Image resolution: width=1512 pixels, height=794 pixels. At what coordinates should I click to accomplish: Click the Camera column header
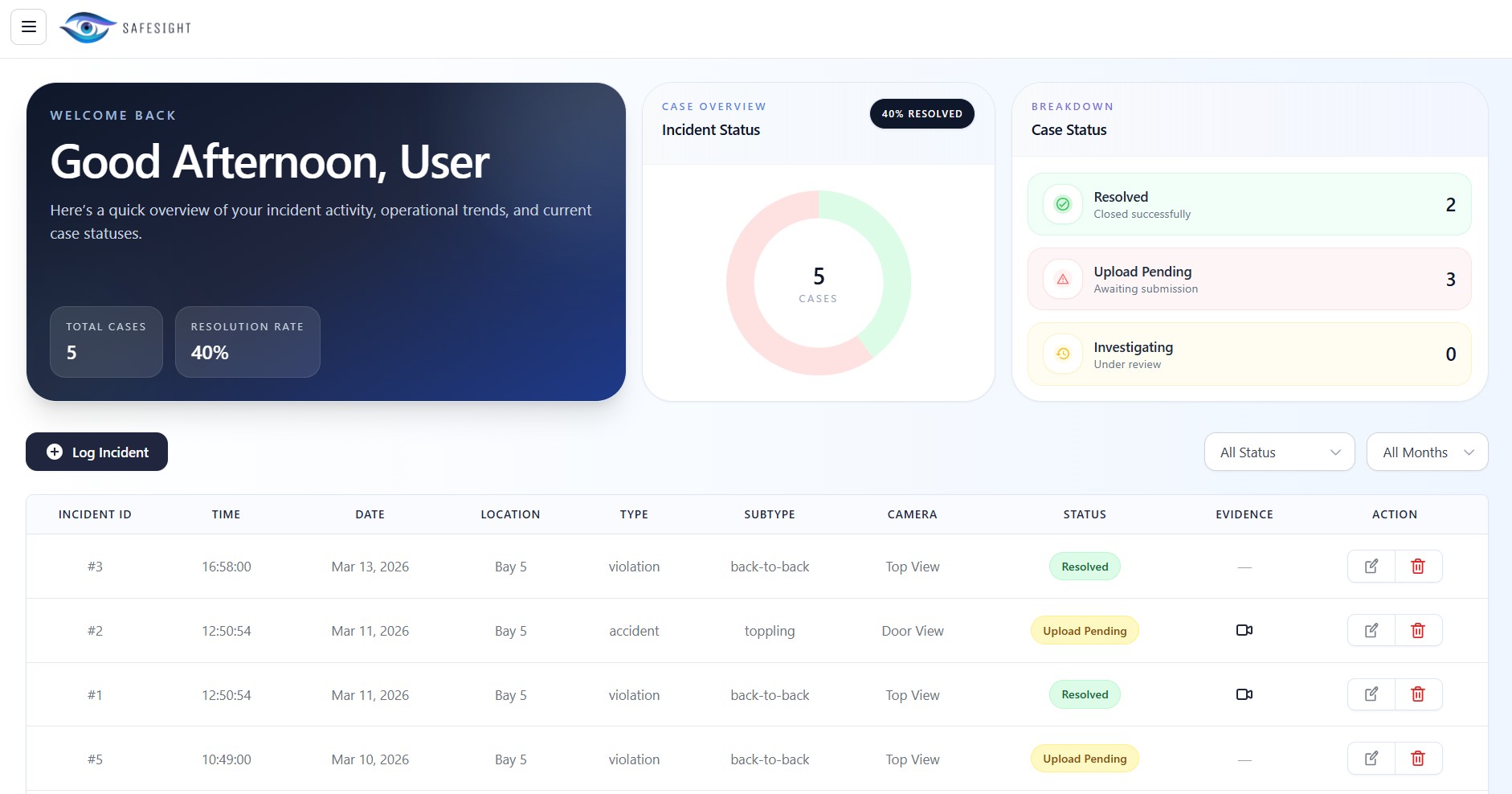click(x=913, y=514)
